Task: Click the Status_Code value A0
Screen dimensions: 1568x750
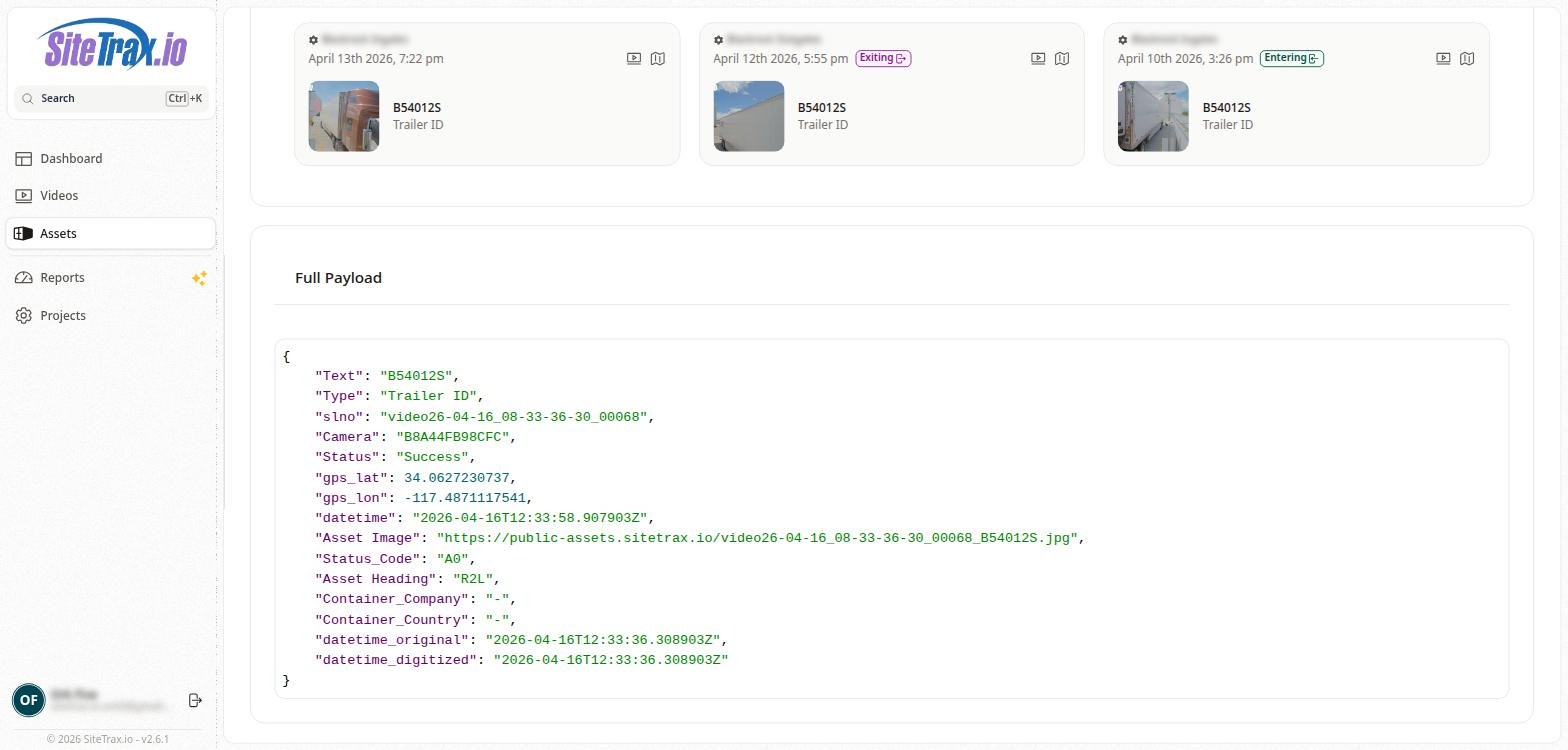Action: [453, 559]
